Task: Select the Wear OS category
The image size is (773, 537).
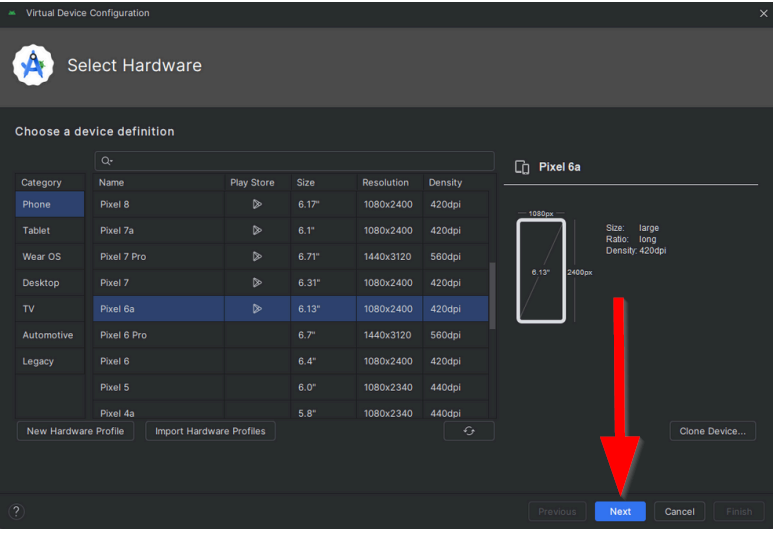Action: (50, 256)
